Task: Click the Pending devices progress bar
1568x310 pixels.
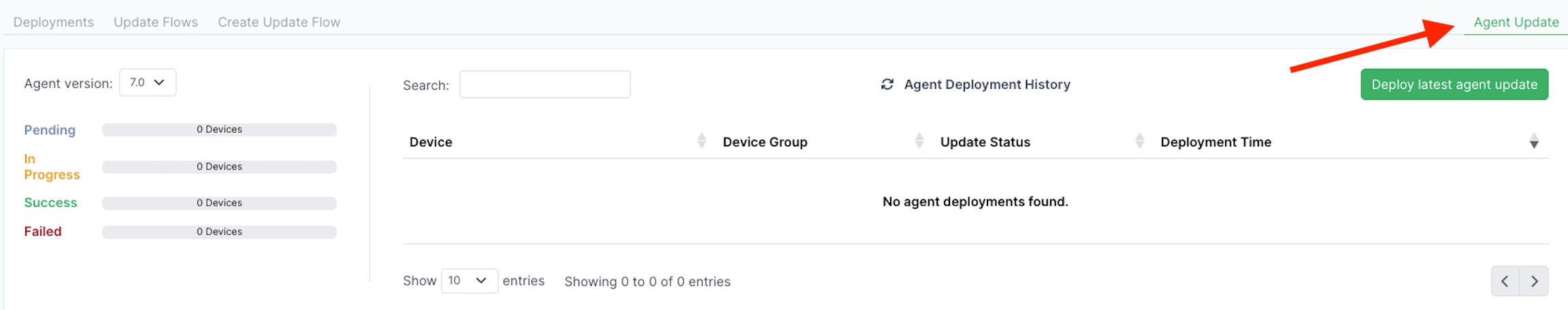Action: [x=219, y=129]
